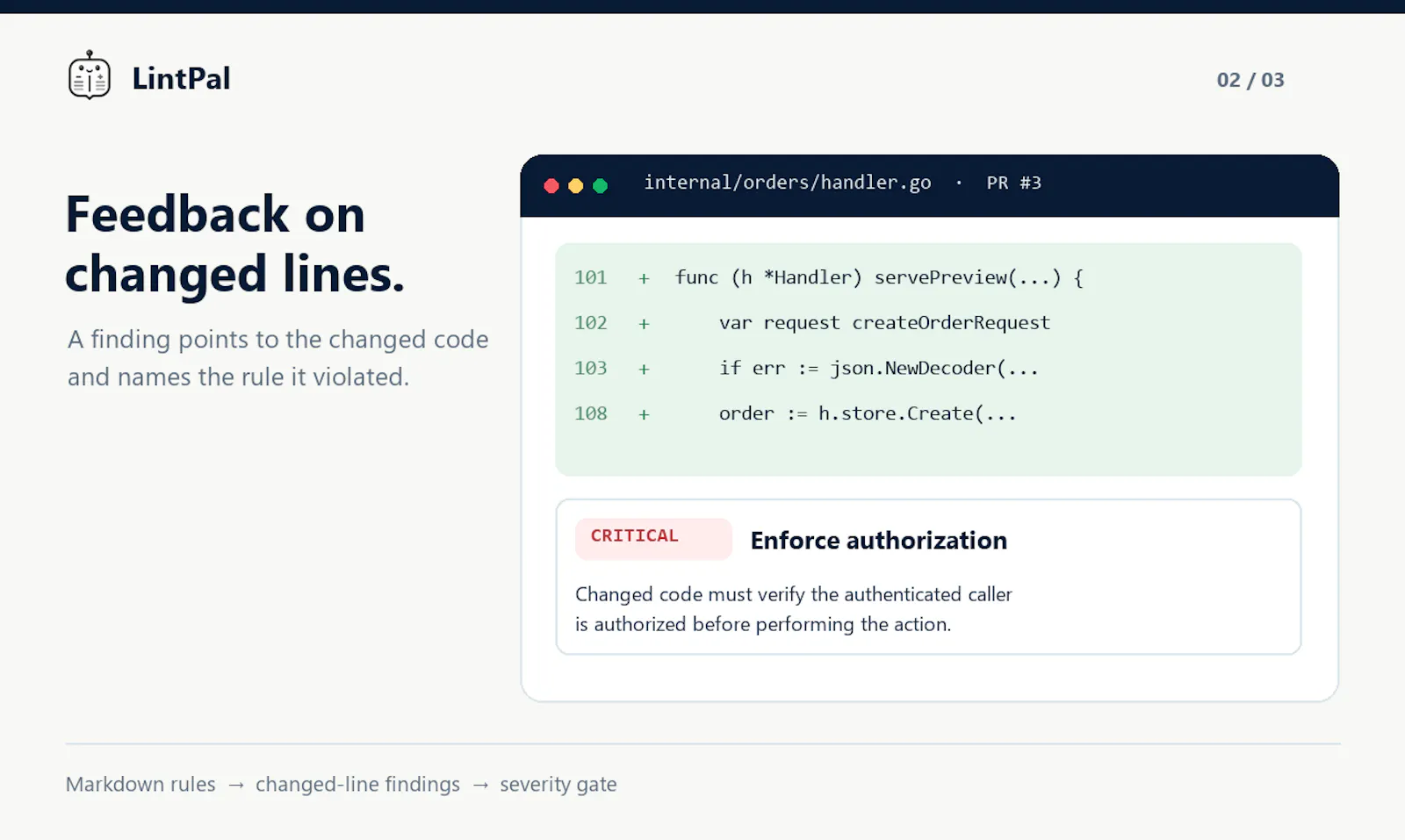Click the LintPal brand name
Image resolution: width=1405 pixels, height=840 pixels.
pos(181,79)
